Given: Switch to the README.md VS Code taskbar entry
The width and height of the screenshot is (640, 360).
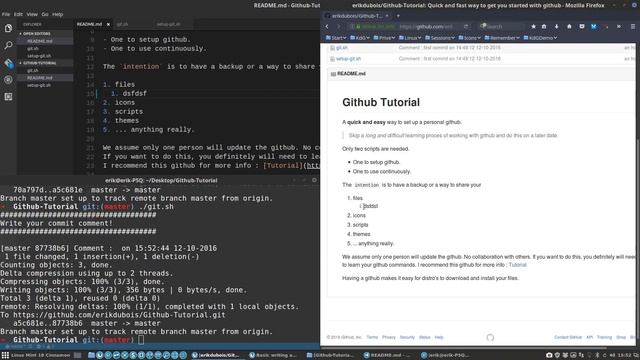Looking at the screenshot, I should pos(387,356).
